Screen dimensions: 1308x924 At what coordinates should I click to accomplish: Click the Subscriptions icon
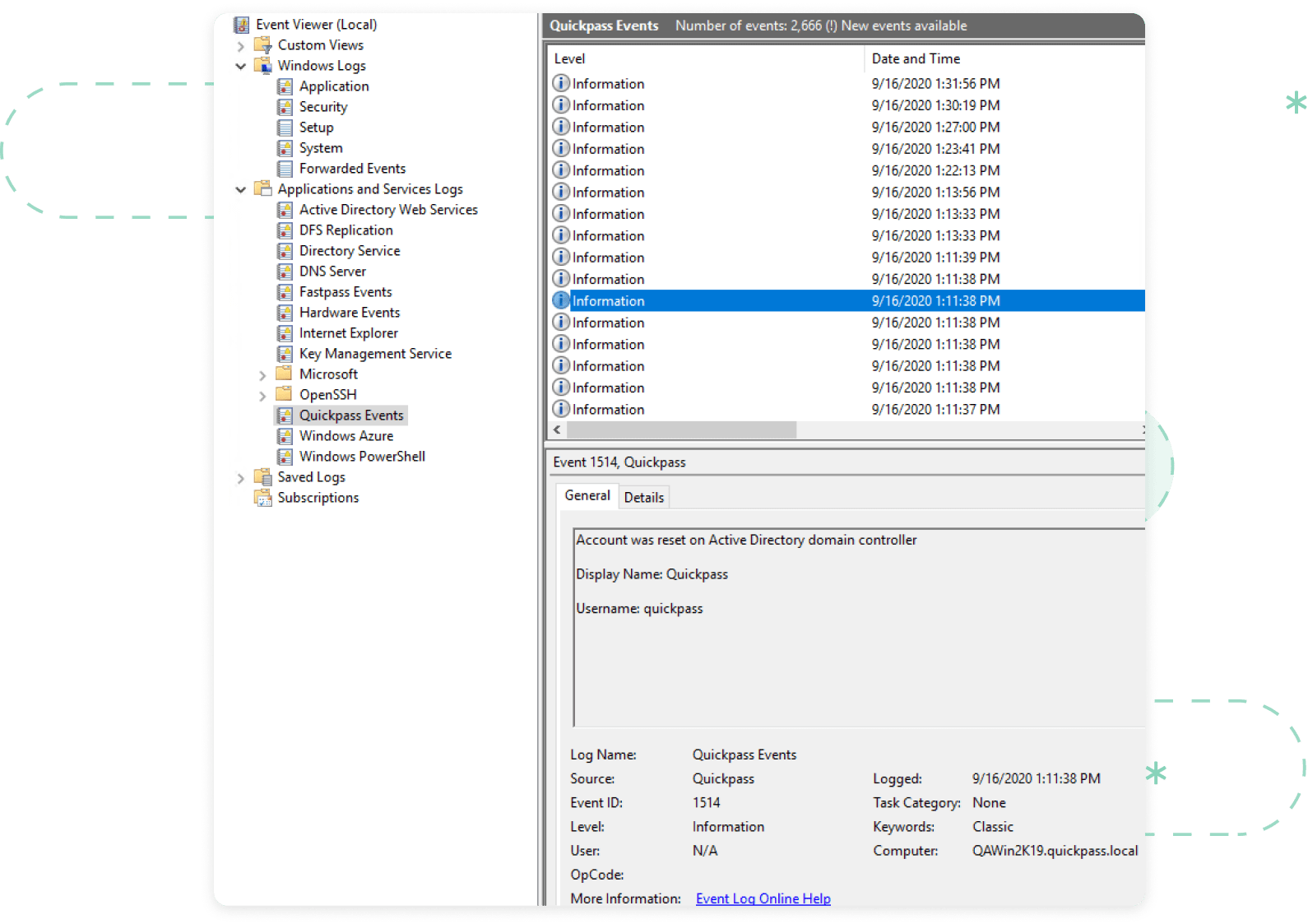point(263,498)
